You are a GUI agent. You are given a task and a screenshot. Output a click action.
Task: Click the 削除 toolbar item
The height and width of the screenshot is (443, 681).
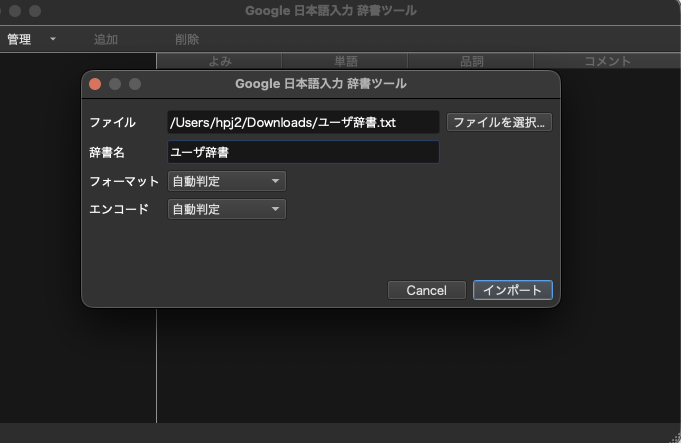(187, 39)
